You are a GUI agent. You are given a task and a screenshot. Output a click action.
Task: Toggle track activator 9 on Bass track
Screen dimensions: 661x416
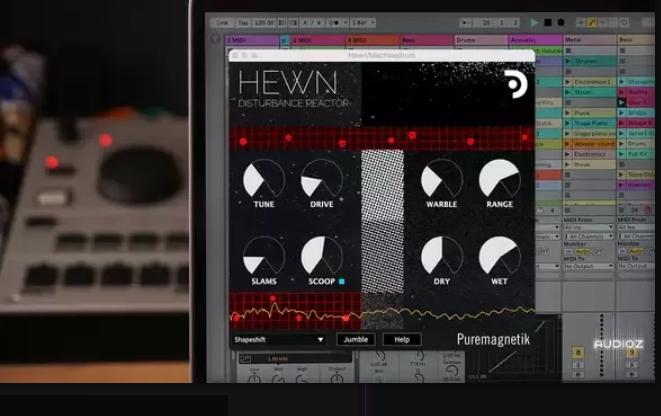632,352
